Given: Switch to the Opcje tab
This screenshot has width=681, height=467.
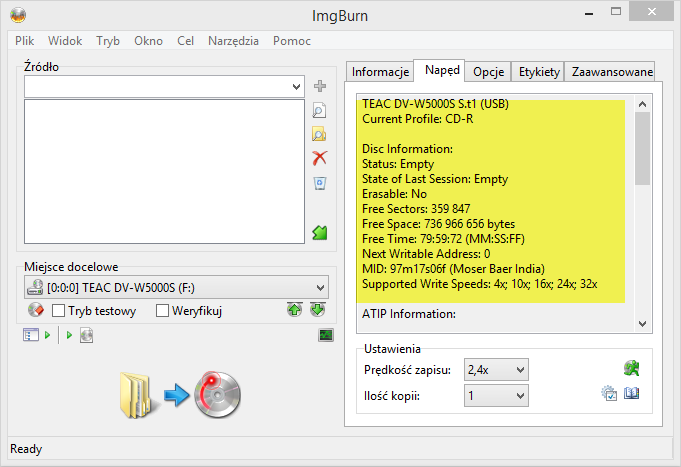Looking at the screenshot, I should click(x=489, y=72).
